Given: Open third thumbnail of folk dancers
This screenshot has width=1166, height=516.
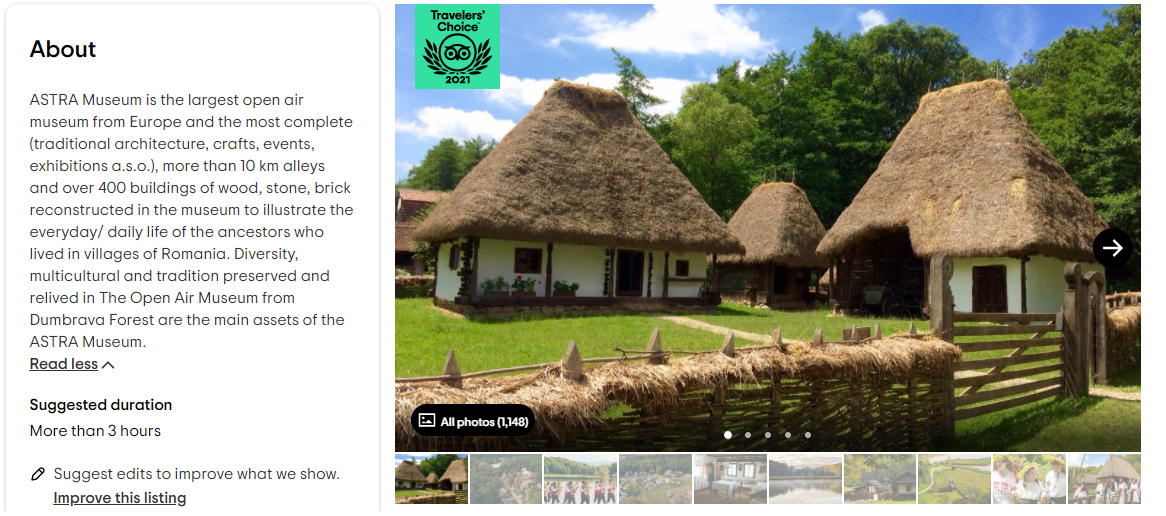Looking at the screenshot, I should point(581,479).
